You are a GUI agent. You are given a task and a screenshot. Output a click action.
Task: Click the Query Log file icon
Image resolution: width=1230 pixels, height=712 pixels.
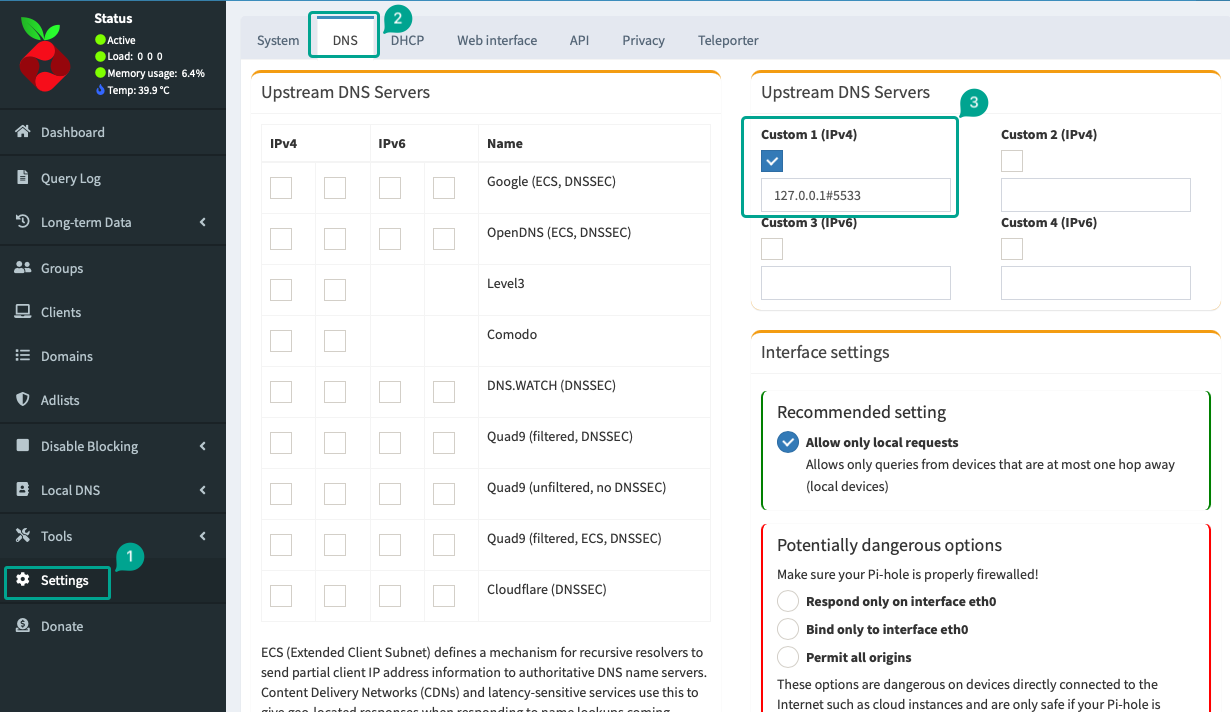(23, 178)
